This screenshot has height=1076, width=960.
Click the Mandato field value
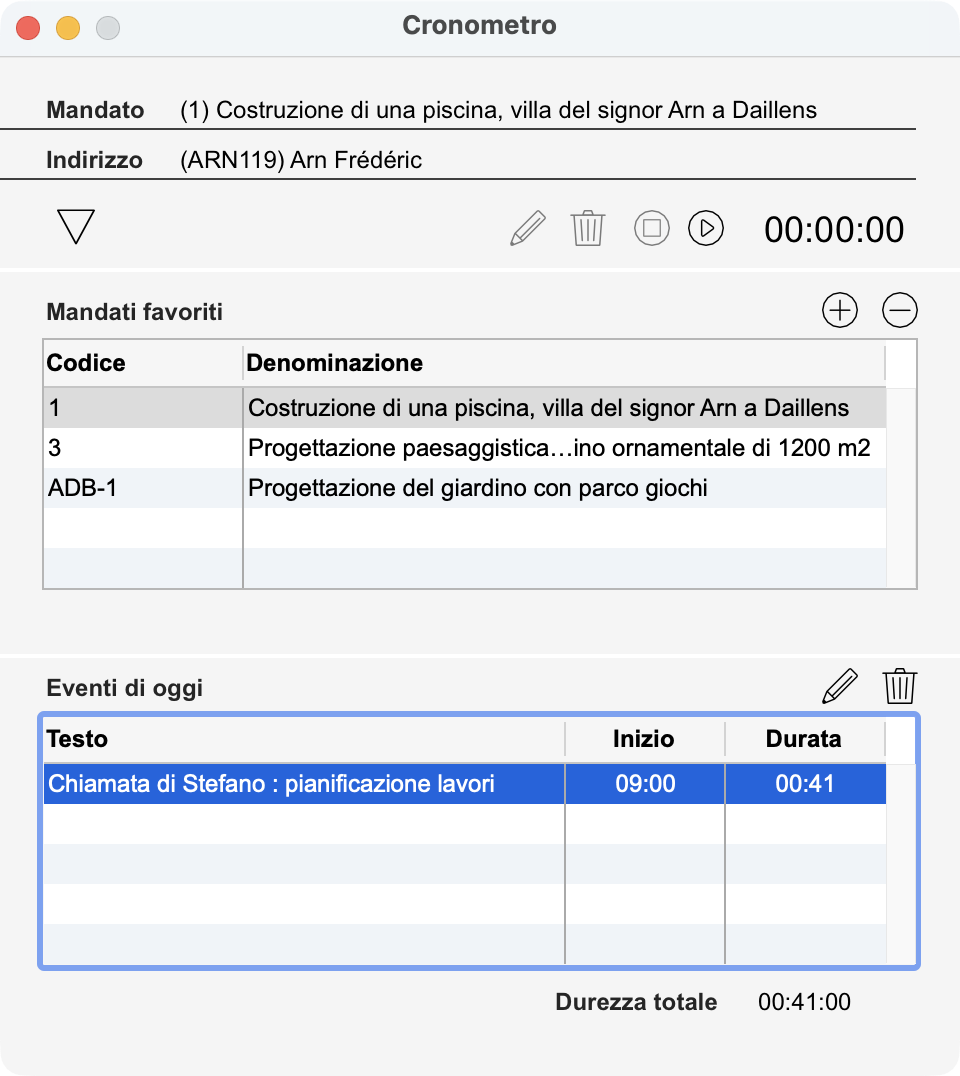click(498, 110)
